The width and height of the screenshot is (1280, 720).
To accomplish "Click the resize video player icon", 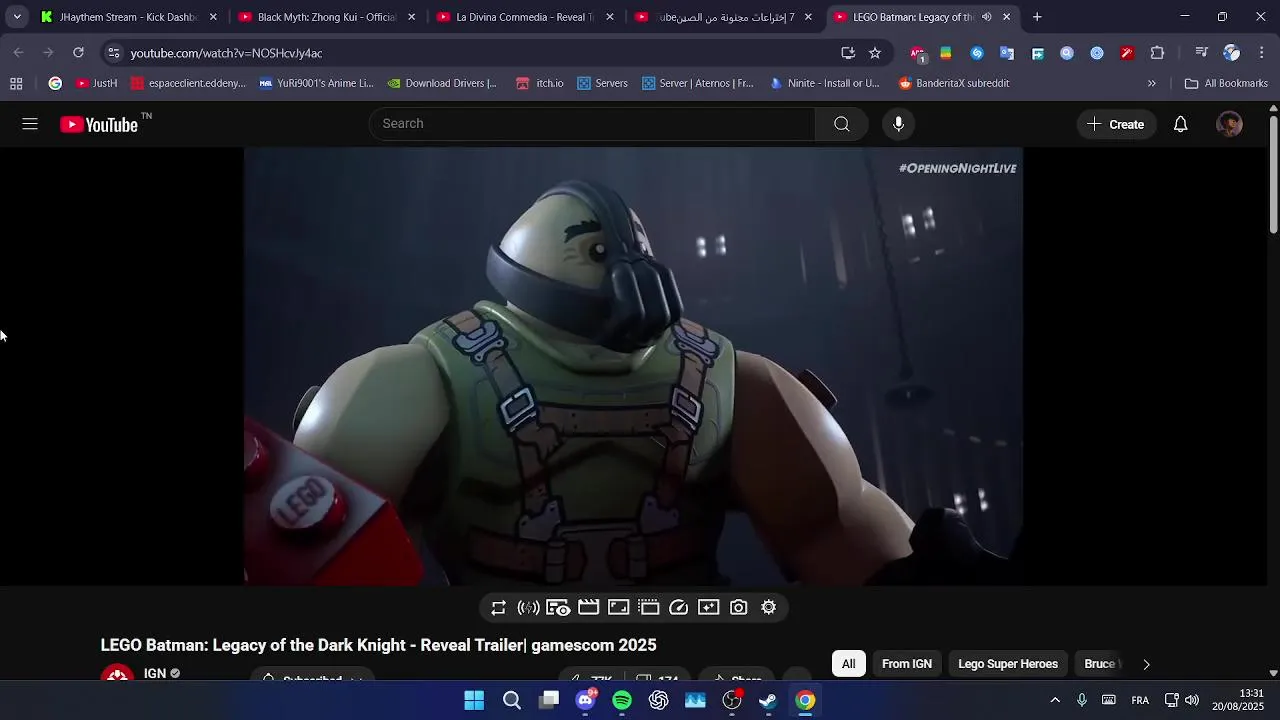I will coord(619,608).
